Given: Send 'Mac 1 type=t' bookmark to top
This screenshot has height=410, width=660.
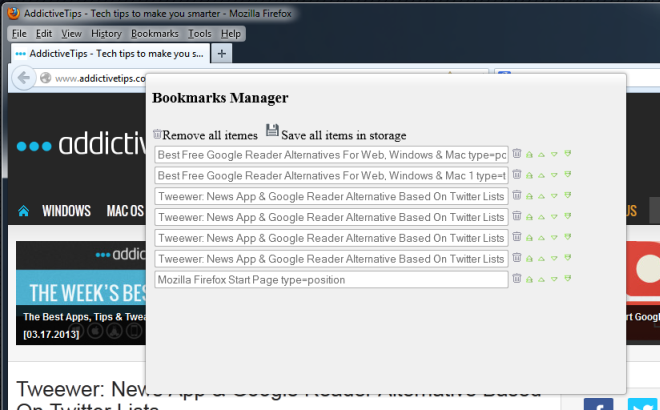Looking at the screenshot, I should pos(530,175).
